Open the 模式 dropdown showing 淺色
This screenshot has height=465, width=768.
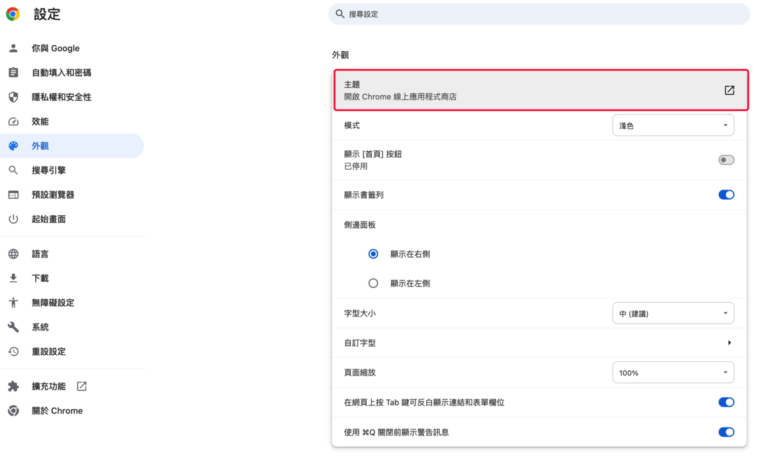(x=672, y=125)
